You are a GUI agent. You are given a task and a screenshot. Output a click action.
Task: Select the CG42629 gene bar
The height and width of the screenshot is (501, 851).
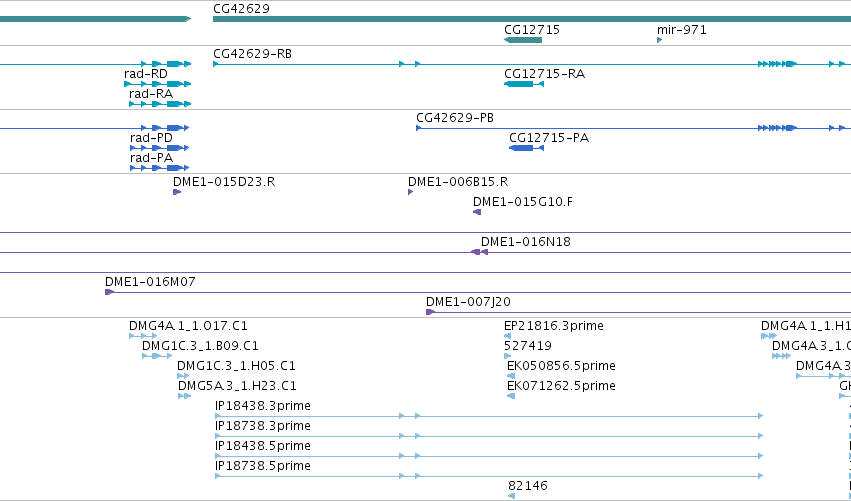(x=532, y=19)
